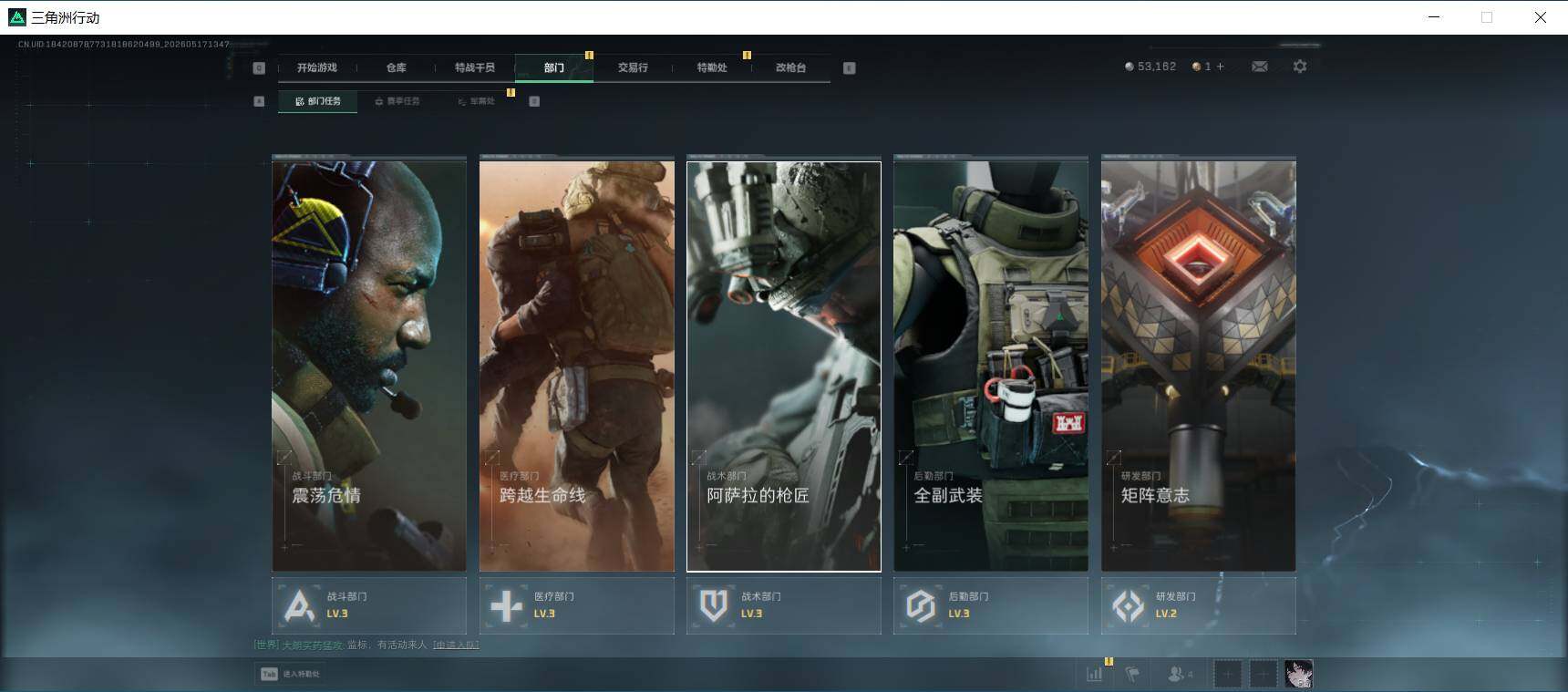This screenshot has width=1568, height=692.
Task: Click the 研发部门 diamond emblem icon
Action: 1129,605
